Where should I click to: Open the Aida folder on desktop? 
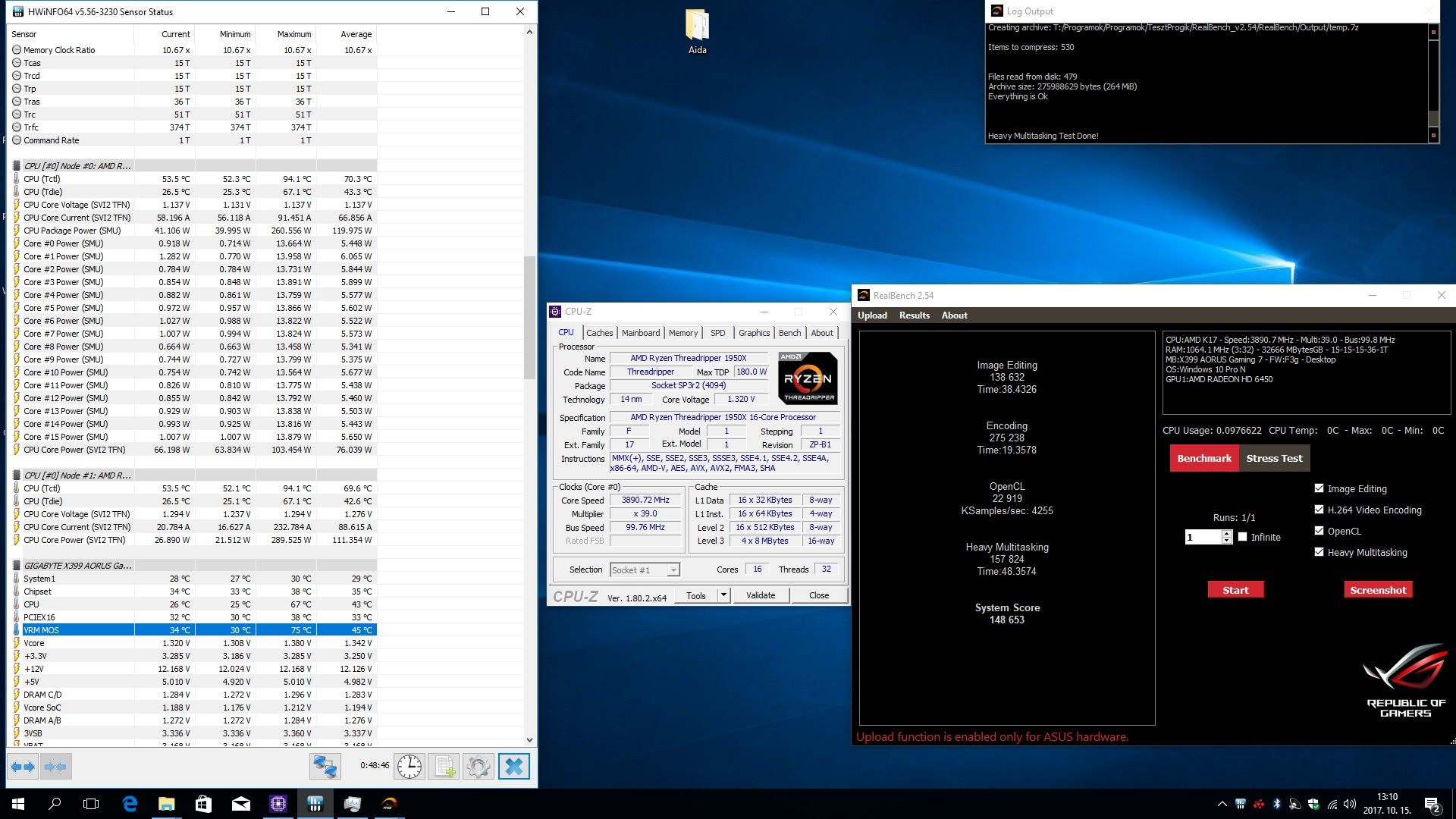(x=697, y=32)
